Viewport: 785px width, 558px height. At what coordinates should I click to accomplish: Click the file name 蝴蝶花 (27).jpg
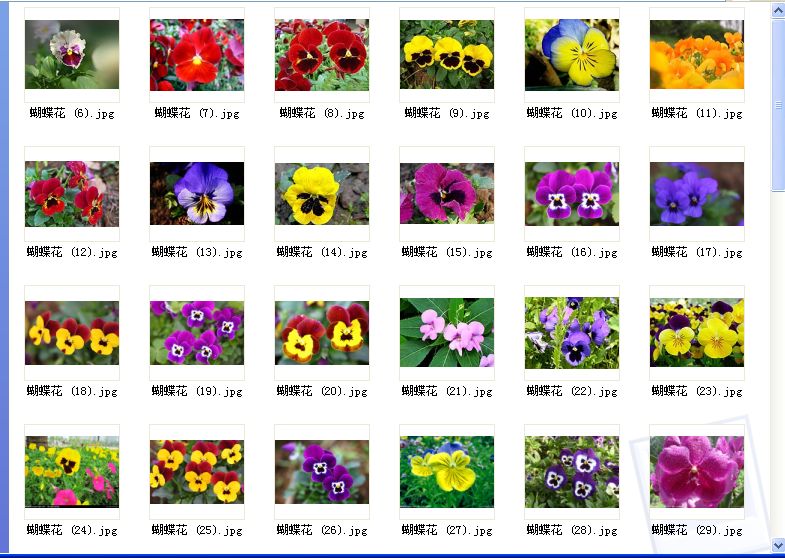pos(447,530)
